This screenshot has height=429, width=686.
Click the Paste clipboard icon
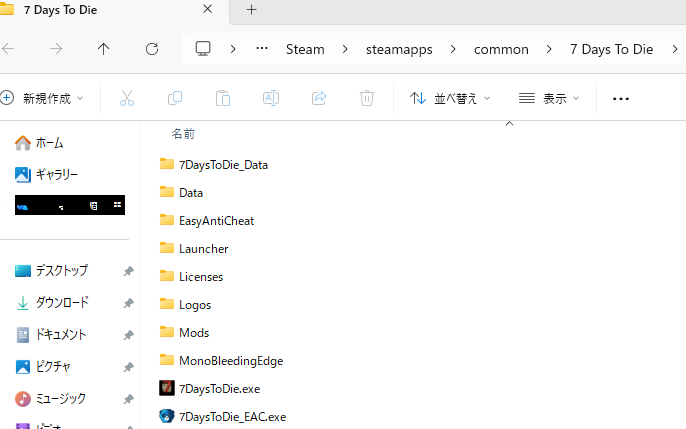click(x=223, y=98)
